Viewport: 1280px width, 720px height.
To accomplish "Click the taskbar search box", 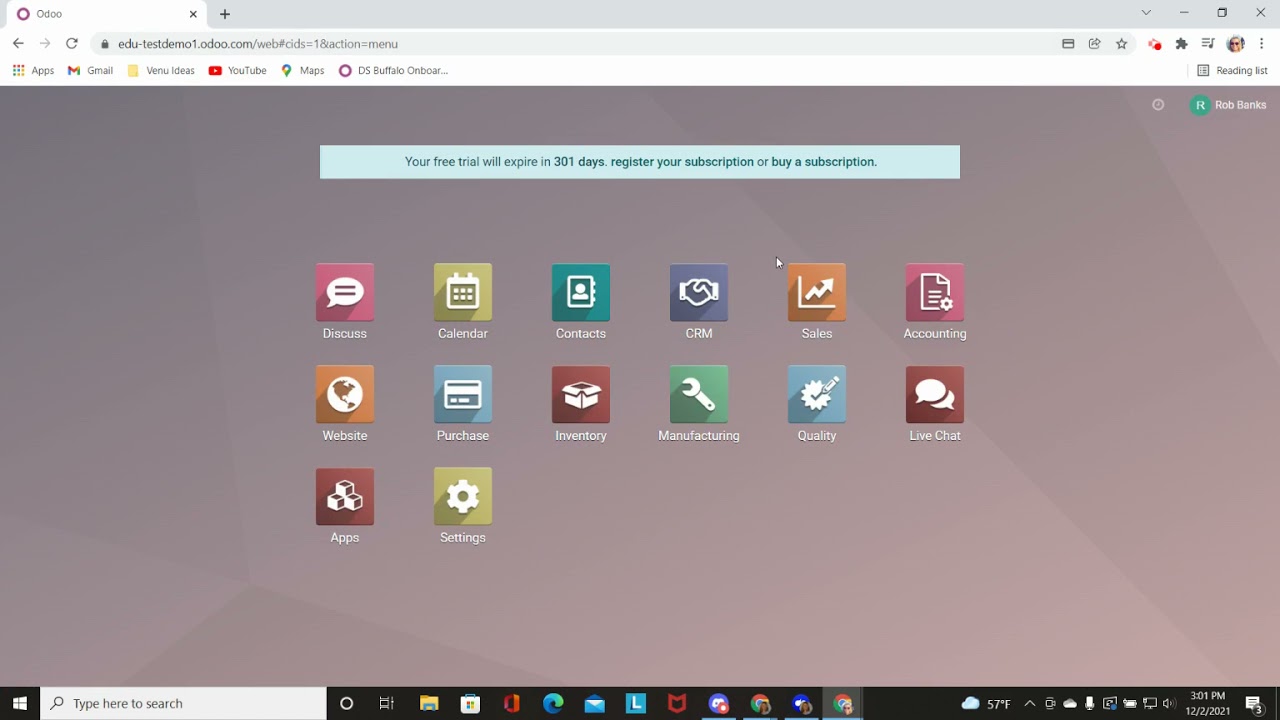I will (183, 704).
